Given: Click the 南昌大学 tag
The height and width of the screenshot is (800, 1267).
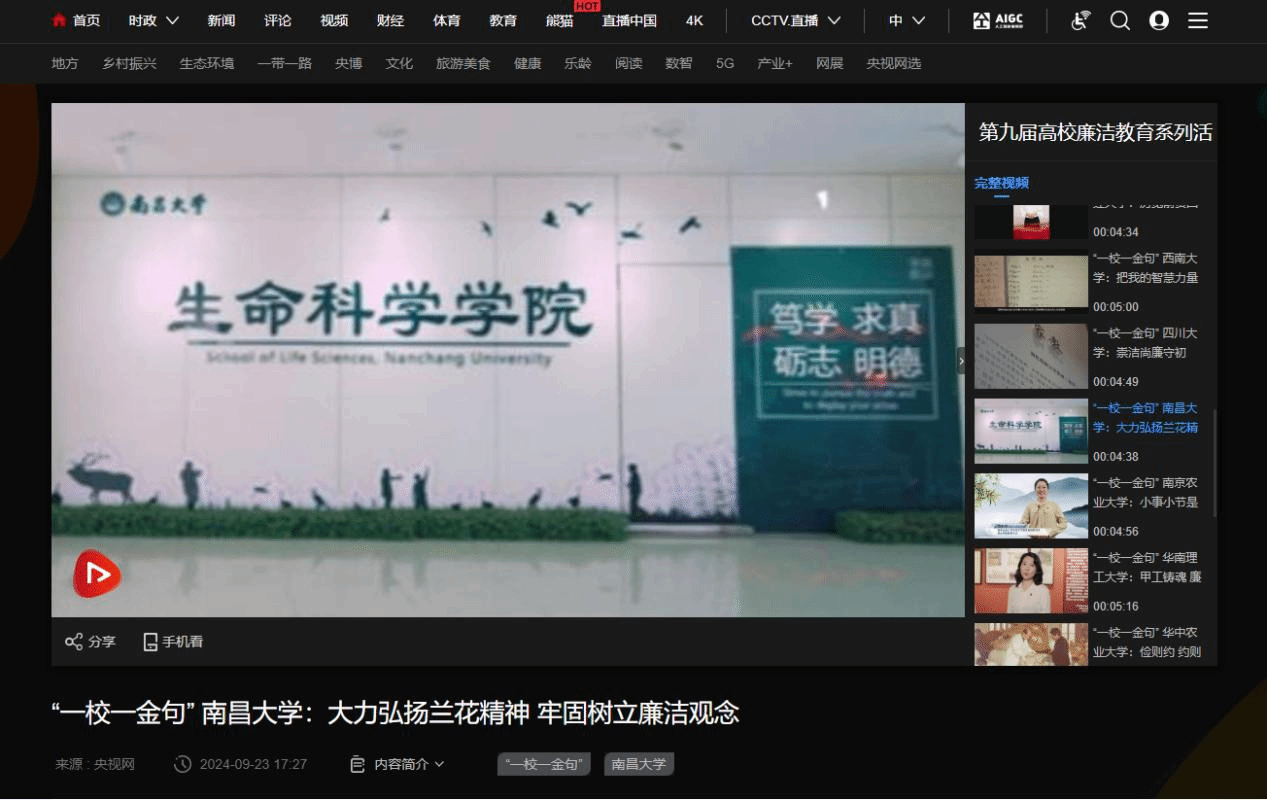Looking at the screenshot, I should (638, 764).
